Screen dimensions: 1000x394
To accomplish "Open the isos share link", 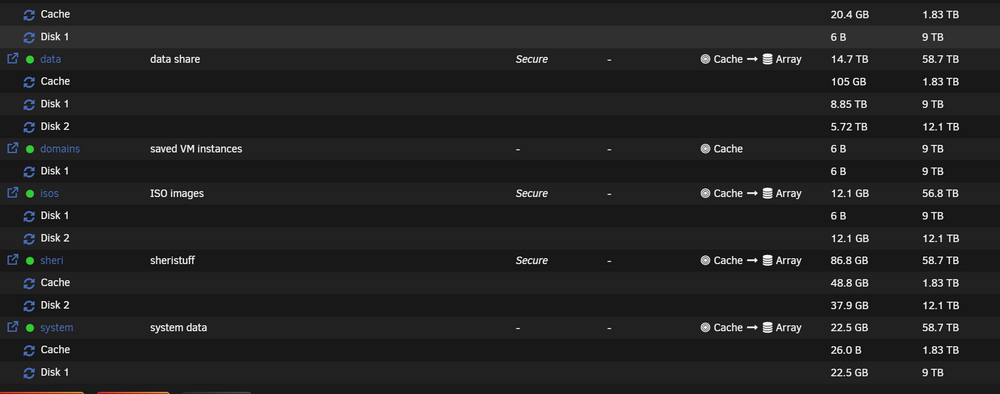I will pos(50,193).
